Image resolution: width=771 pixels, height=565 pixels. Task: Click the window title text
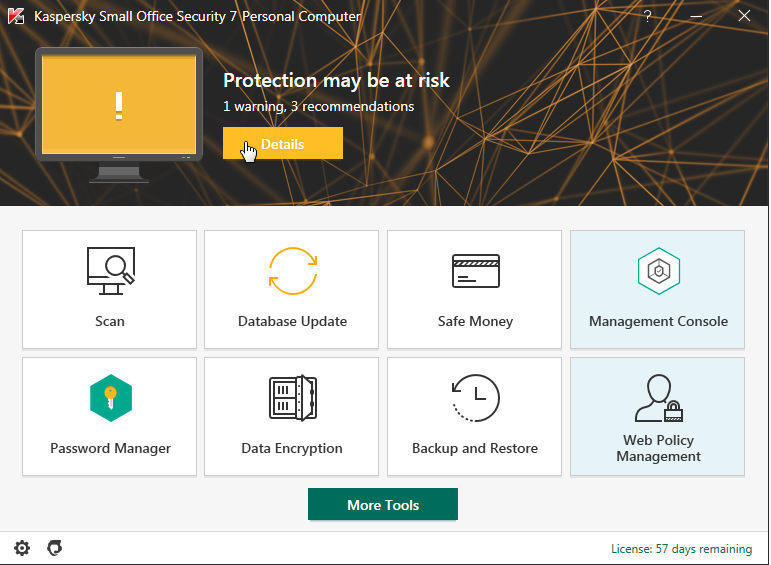[x=197, y=16]
